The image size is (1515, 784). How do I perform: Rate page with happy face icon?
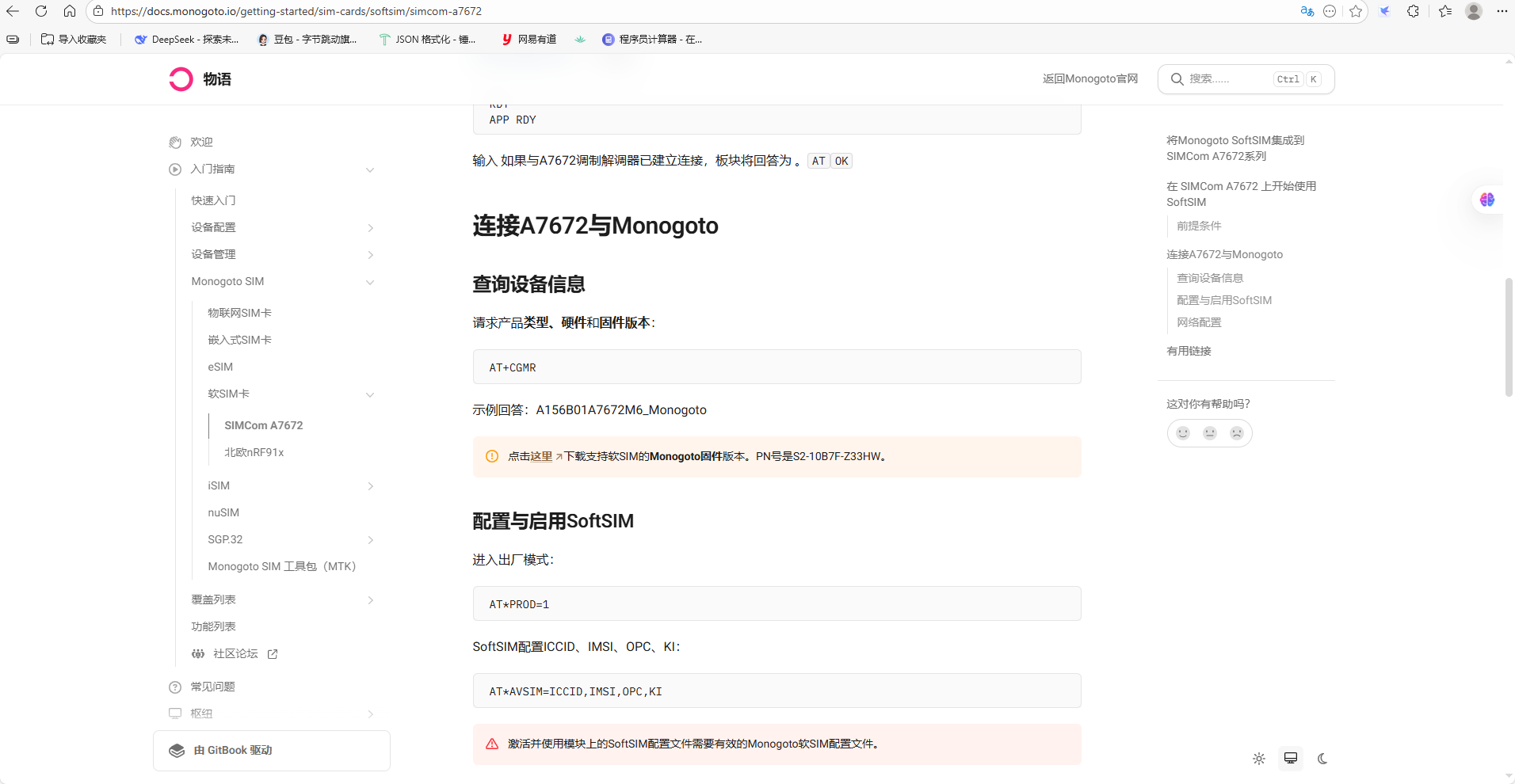click(x=1183, y=433)
